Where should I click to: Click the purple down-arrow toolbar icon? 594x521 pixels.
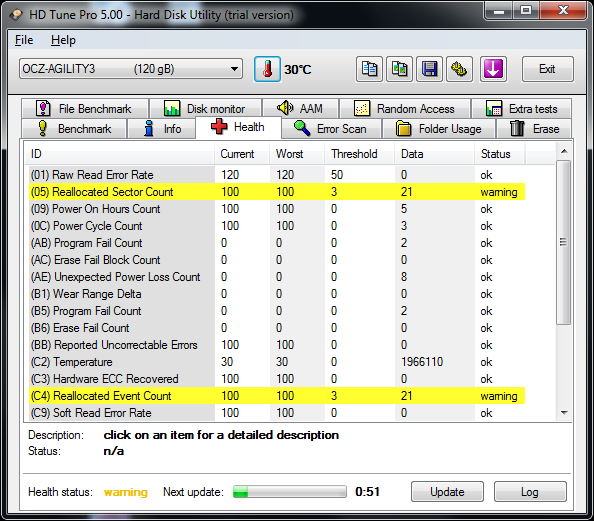(493, 69)
